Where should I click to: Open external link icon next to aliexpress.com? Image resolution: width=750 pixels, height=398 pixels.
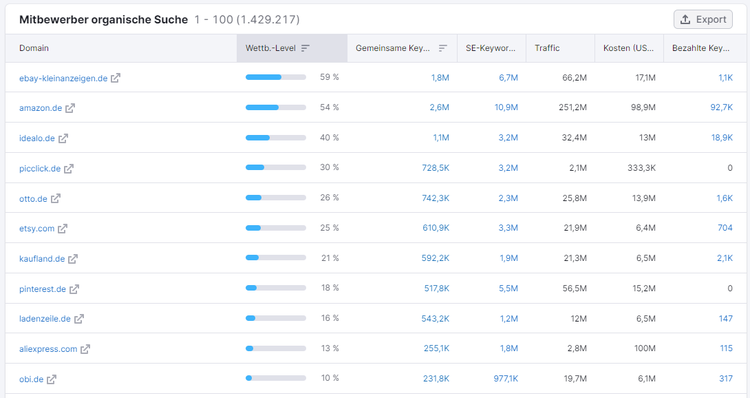85,349
